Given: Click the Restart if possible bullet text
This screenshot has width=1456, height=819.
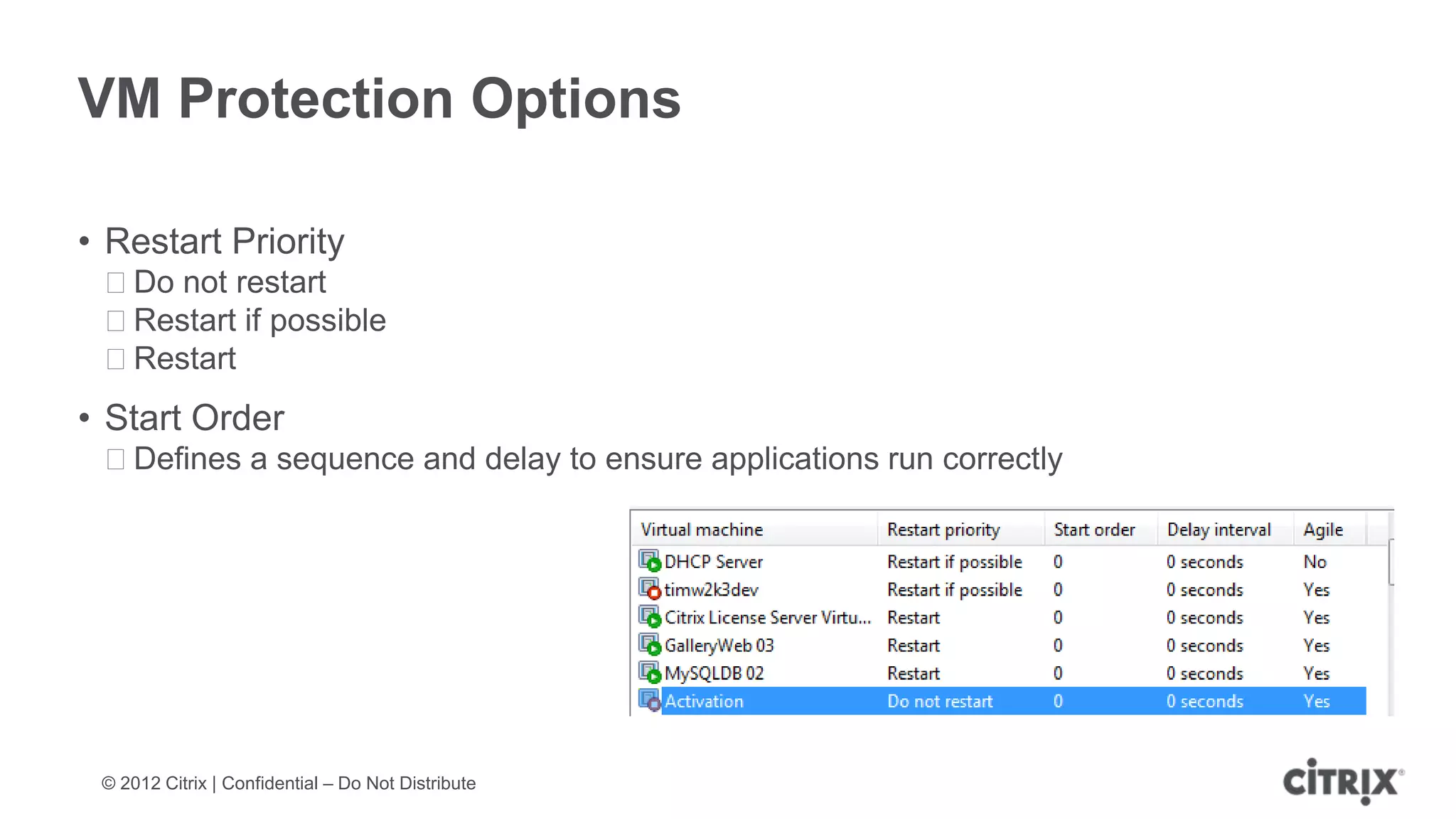Looking at the screenshot, I should pos(260,321).
